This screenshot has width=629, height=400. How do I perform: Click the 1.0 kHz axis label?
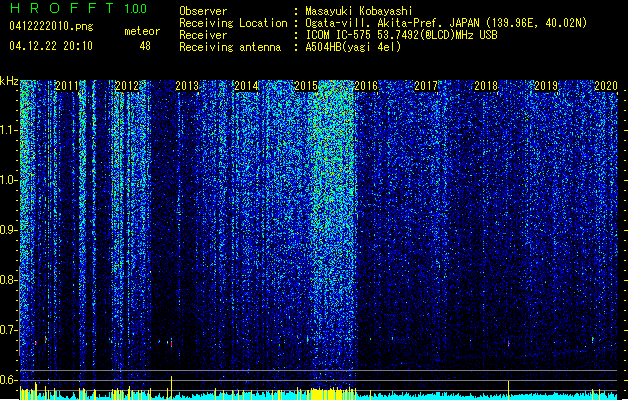pyautogui.click(x=9, y=180)
